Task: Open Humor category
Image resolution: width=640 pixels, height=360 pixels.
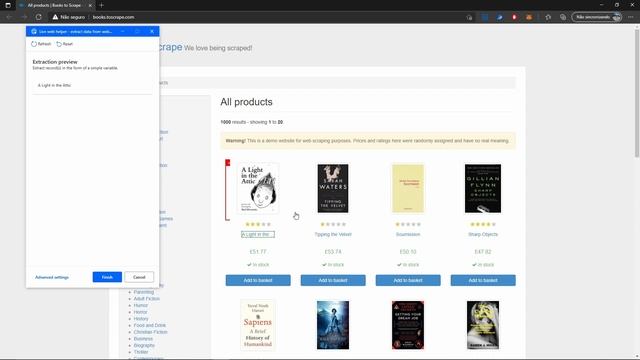Action: click(140, 305)
